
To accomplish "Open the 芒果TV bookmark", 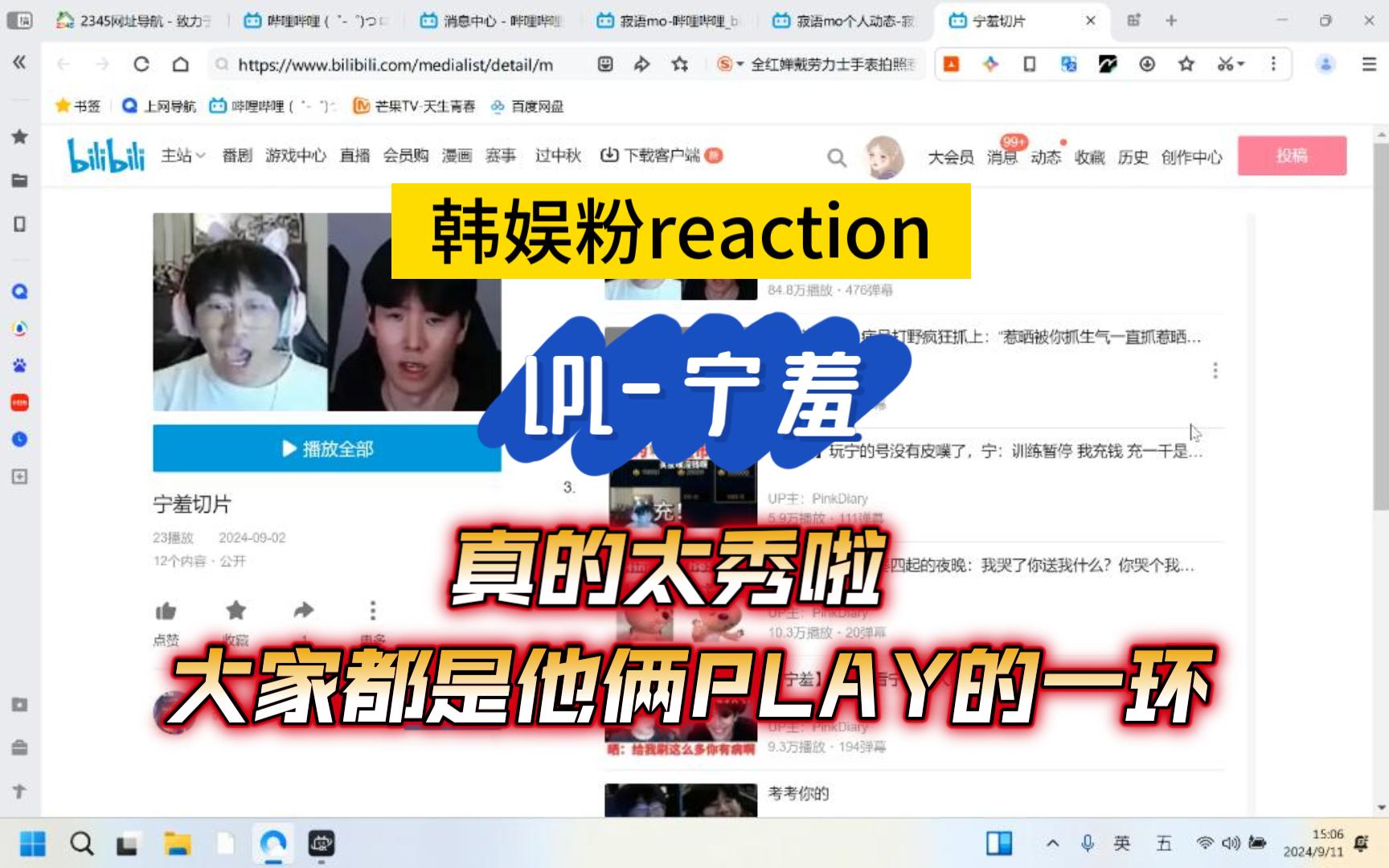I will tap(415, 106).
